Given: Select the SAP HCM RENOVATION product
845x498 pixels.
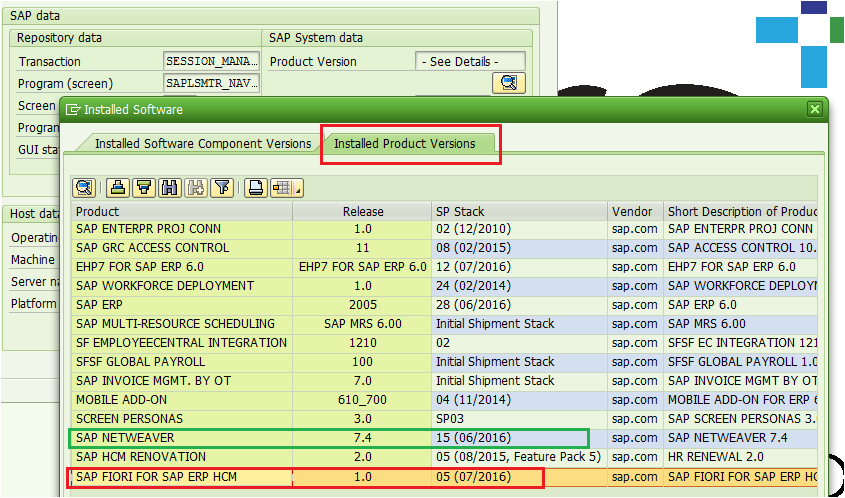Looking at the screenshot, I should 182,456.
